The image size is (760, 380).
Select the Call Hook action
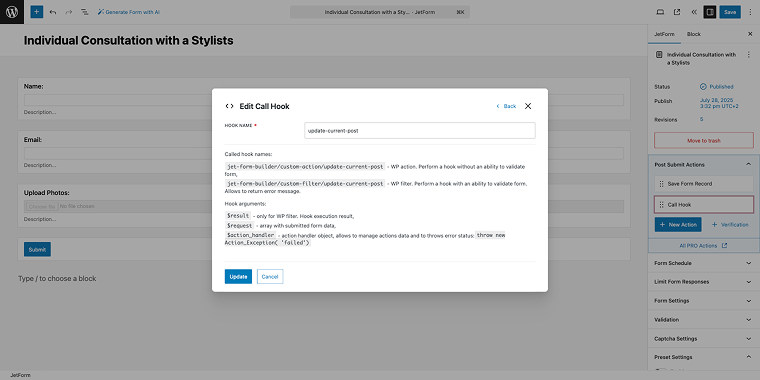coord(704,205)
